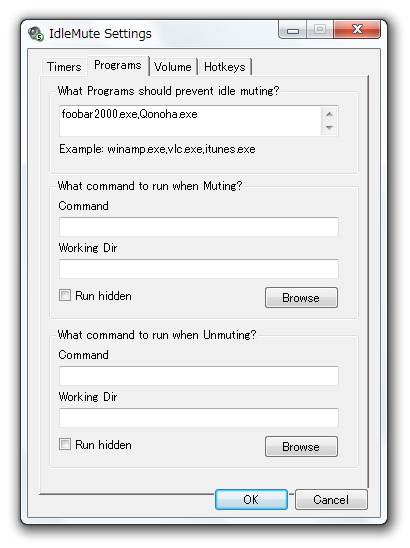
Task: Enable Run hidden for Muting command
Action: (65, 295)
